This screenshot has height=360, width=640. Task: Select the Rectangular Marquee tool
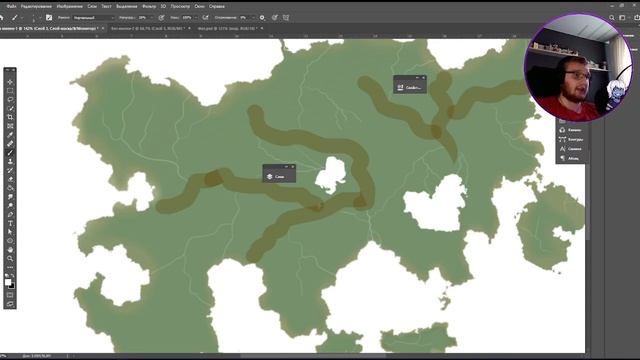[10, 91]
